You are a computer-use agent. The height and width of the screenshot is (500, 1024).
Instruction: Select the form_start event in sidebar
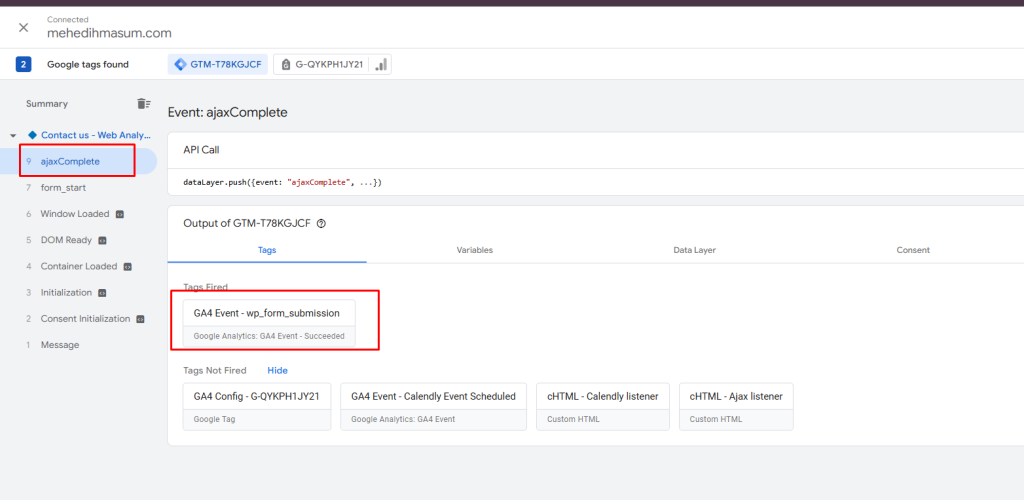click(63, 187)
